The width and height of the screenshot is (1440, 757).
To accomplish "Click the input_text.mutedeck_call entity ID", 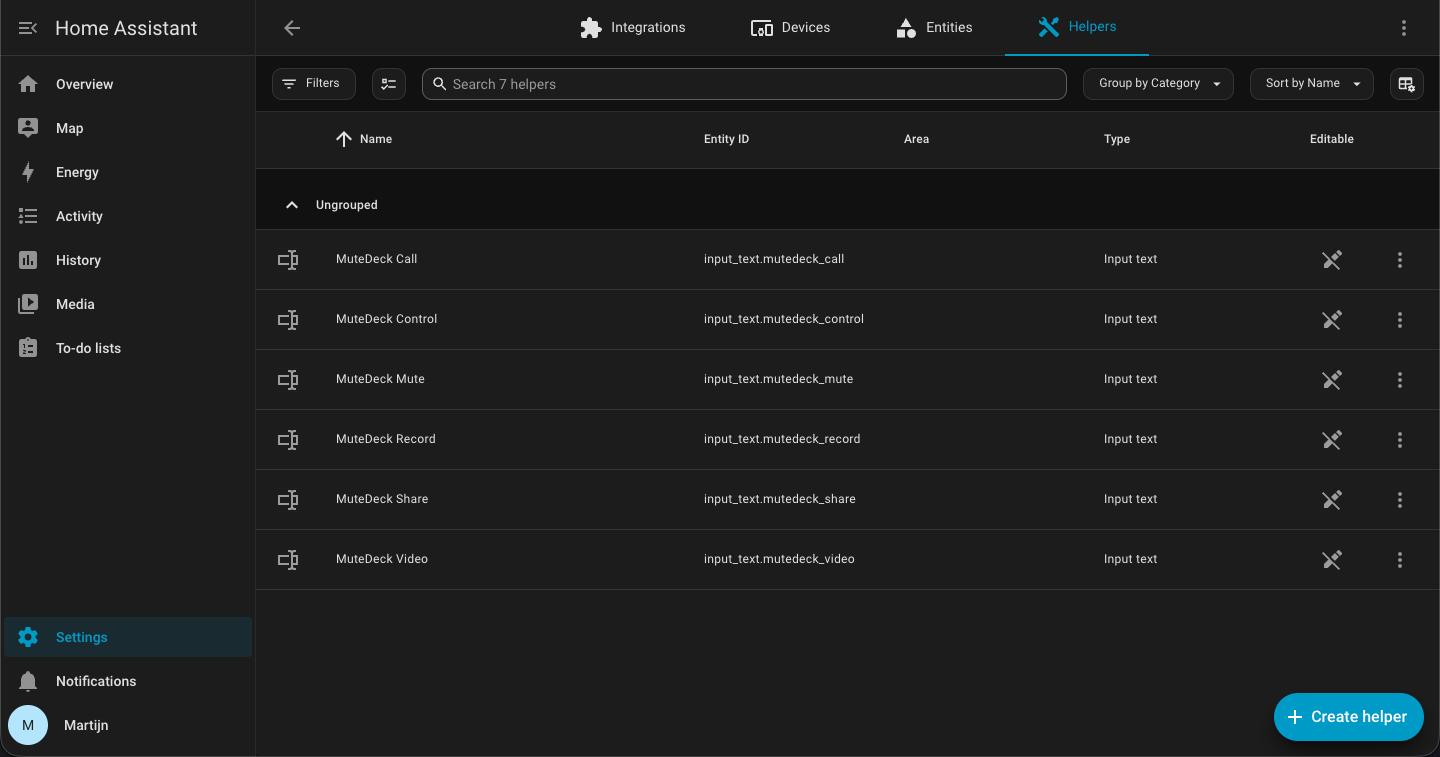I will click(x=774, y=259).
